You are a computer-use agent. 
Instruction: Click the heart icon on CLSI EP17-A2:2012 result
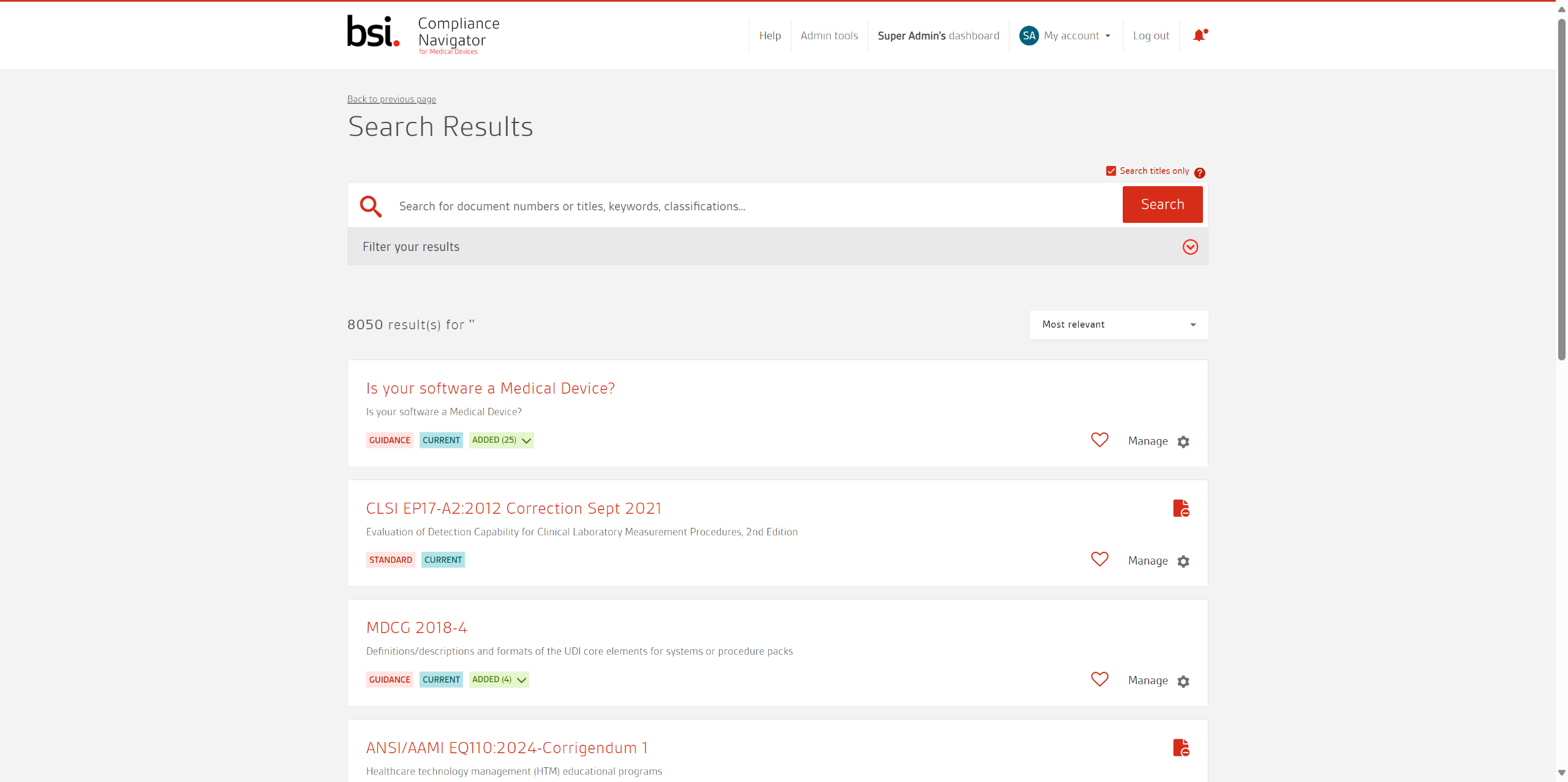pos(1099,560)
